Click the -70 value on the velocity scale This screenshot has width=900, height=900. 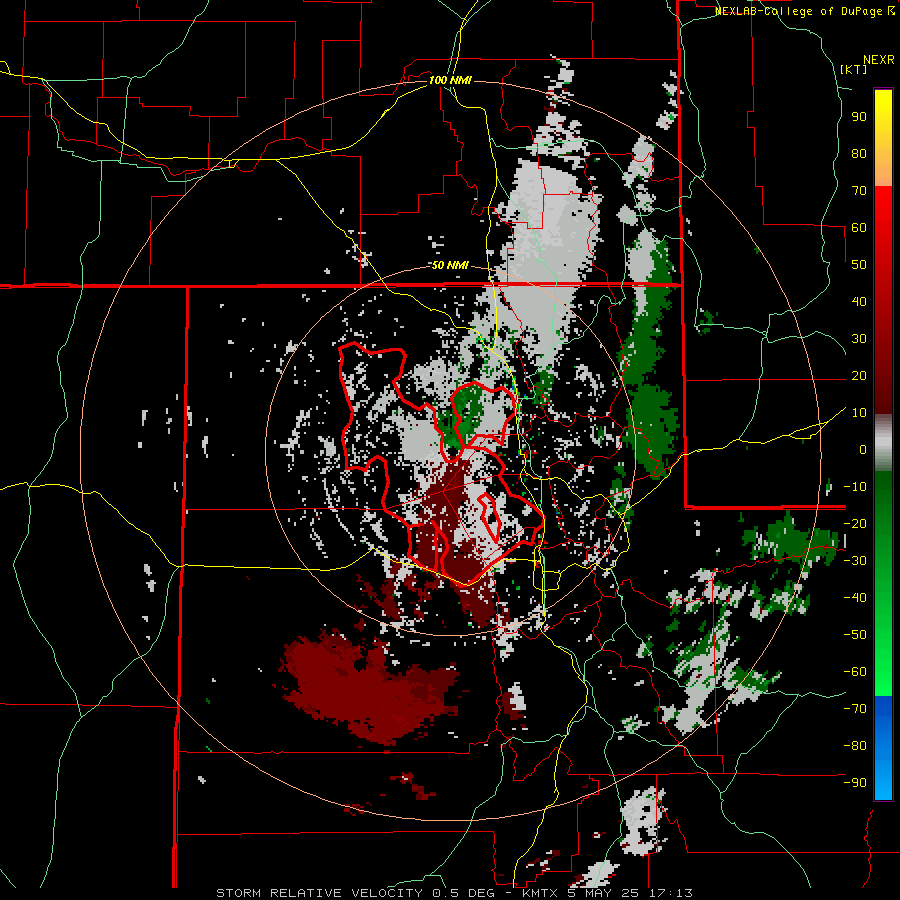(855, 709)
